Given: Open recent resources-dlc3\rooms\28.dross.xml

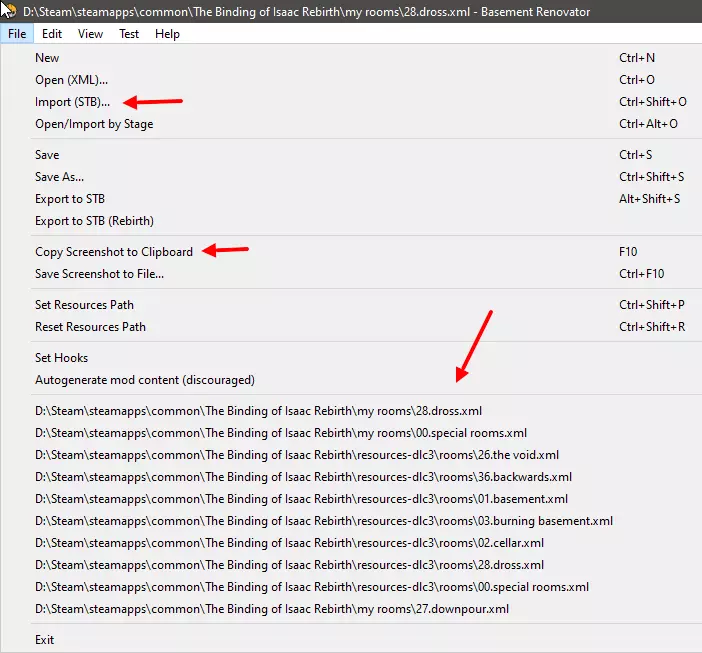Looking at the screenshot, I should pos(351,564).
